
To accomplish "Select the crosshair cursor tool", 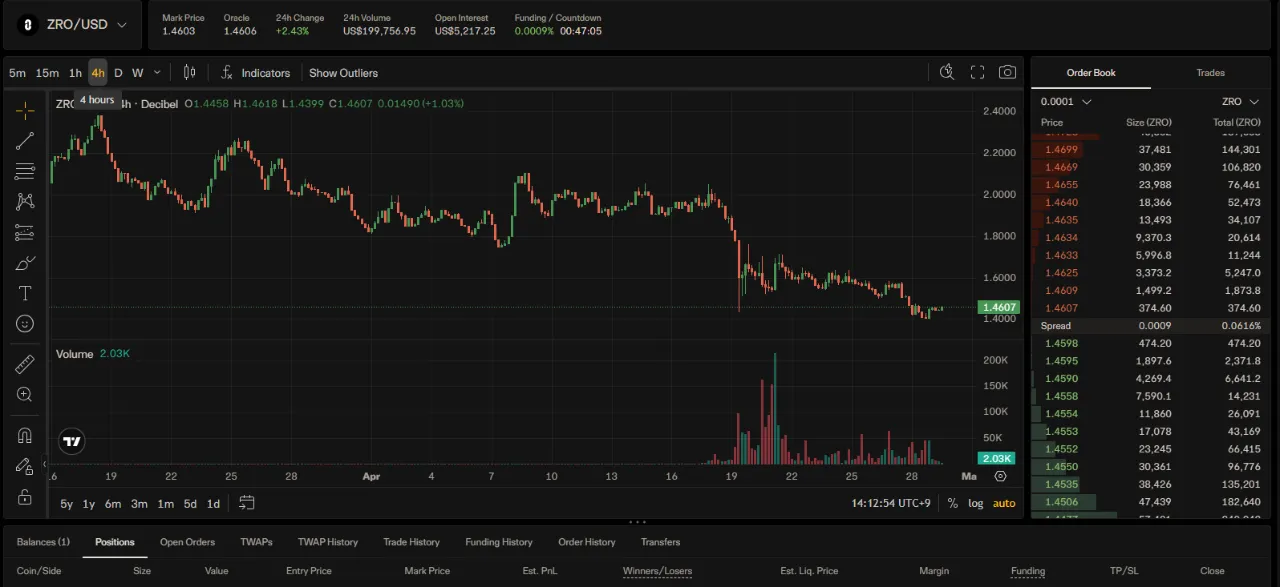I will tap(25, 110).
